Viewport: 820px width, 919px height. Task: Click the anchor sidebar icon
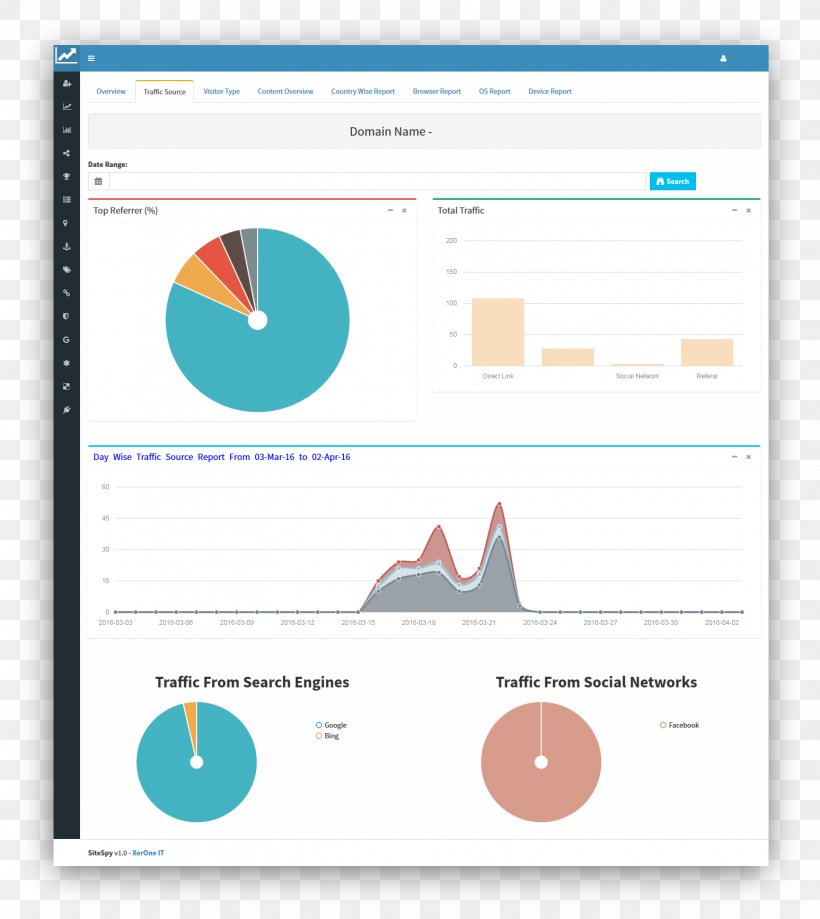[x=67, y=246]
